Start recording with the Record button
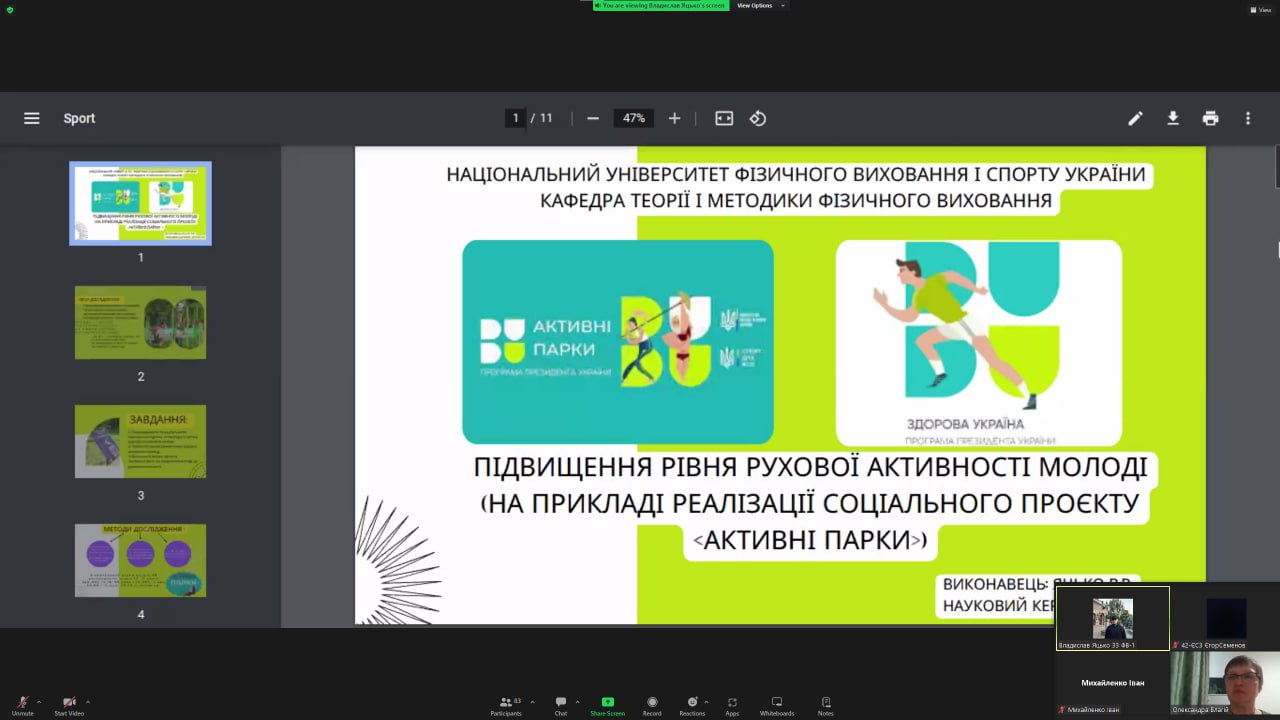 click(x=652, y=702)
